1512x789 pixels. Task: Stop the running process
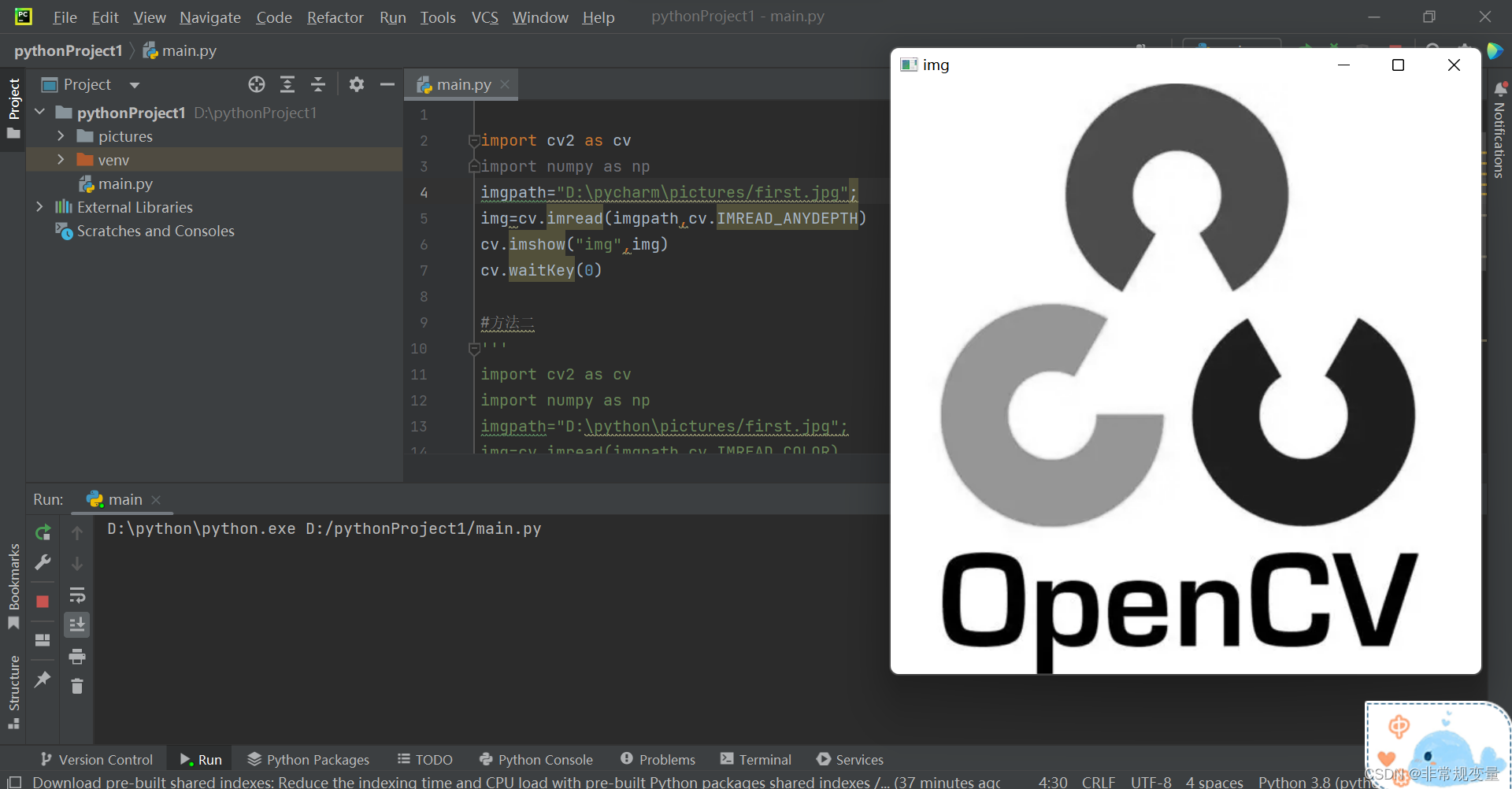[43, 602]
